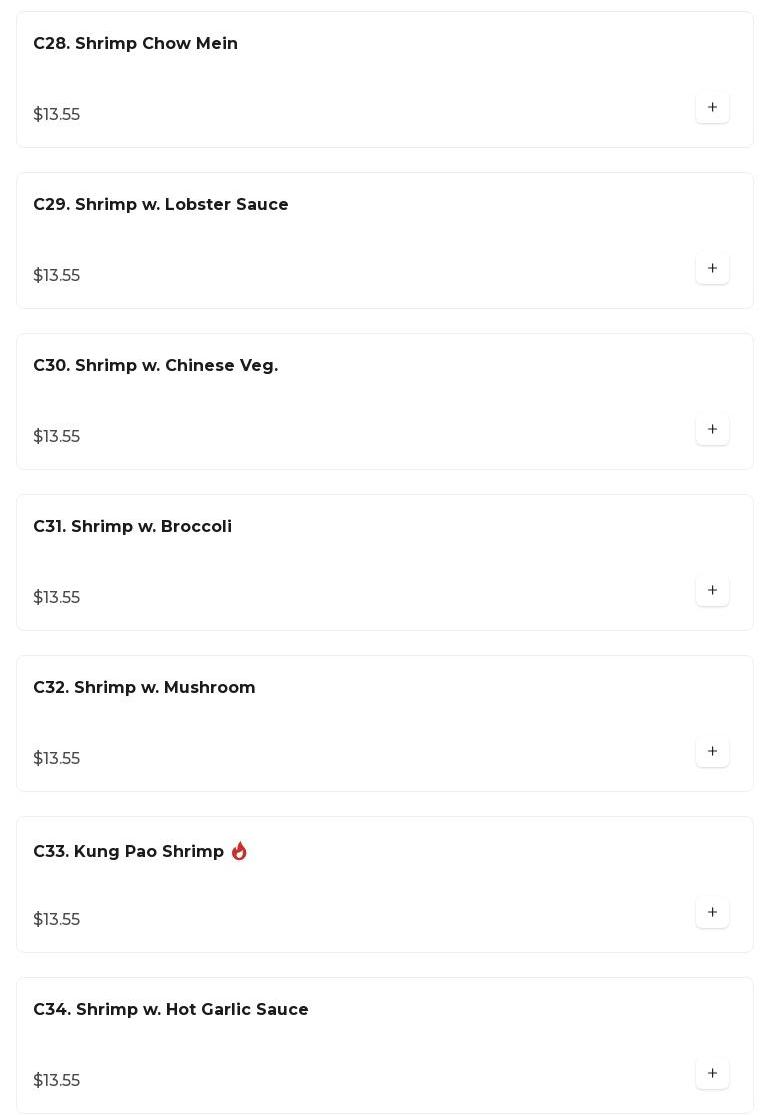Add C29 Shrimp w. Lobster Sauce
The height and width of the screenshot is (1115, 770).
(x=712, y=269)
